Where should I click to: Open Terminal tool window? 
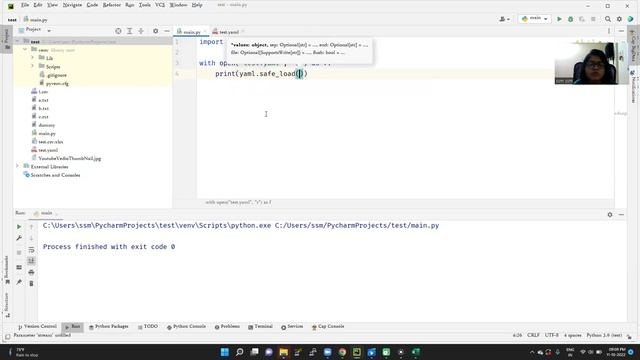260,327
